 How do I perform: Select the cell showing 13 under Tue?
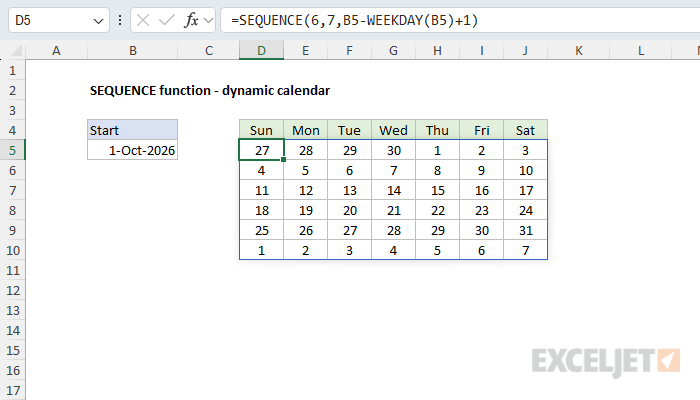click(x=350, y=191)
